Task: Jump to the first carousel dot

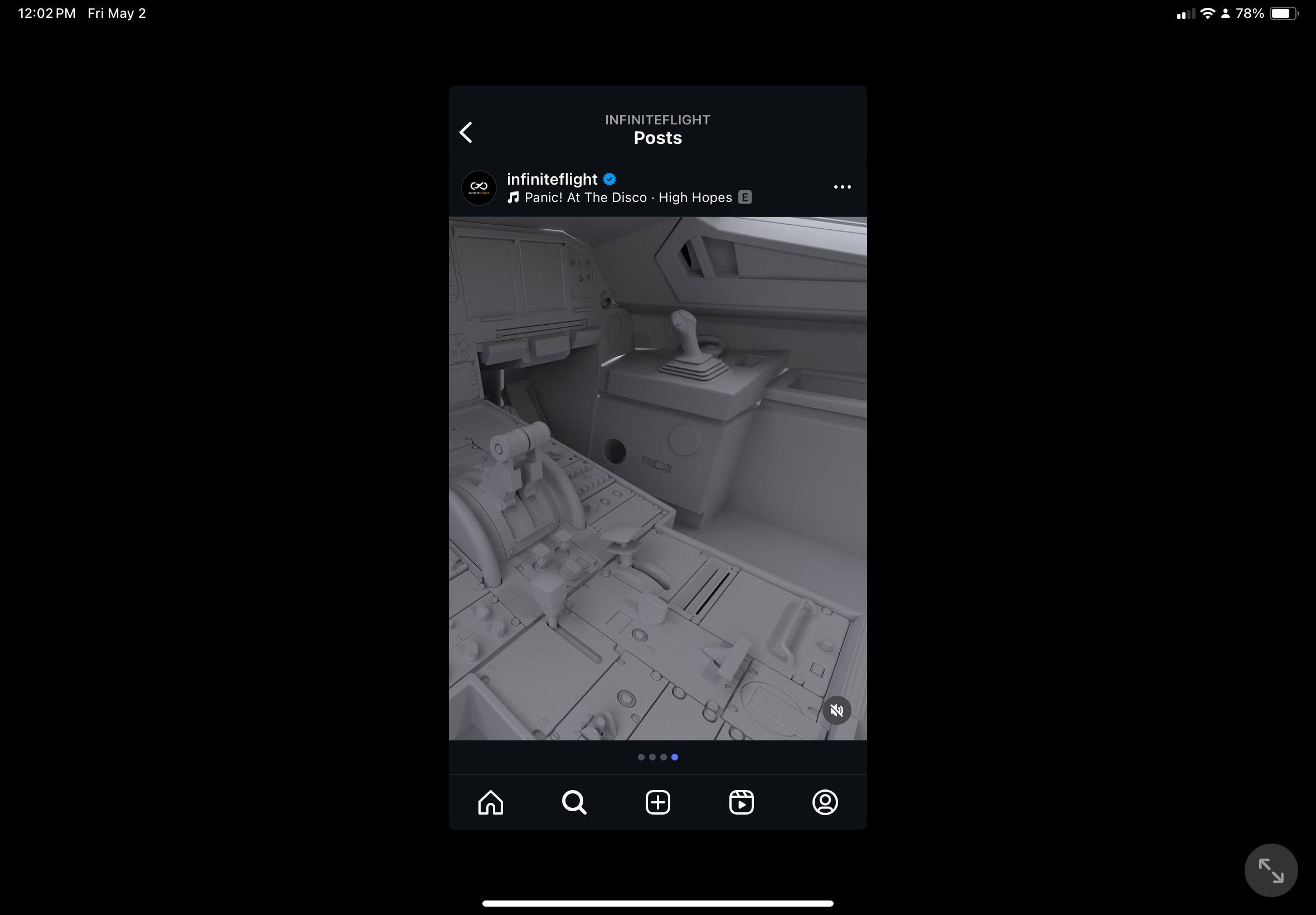Action: click(641, 757)
